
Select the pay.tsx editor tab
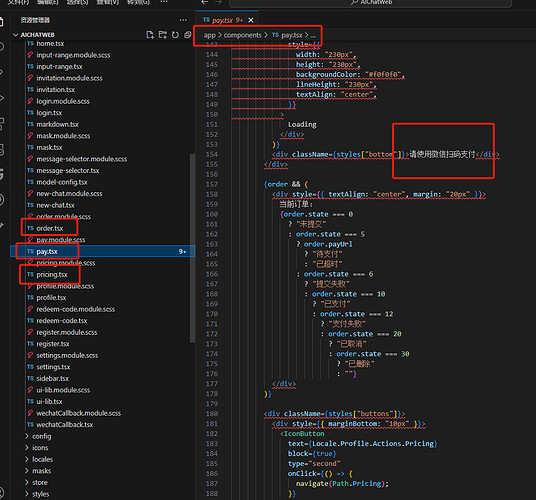tap(223, 20)
